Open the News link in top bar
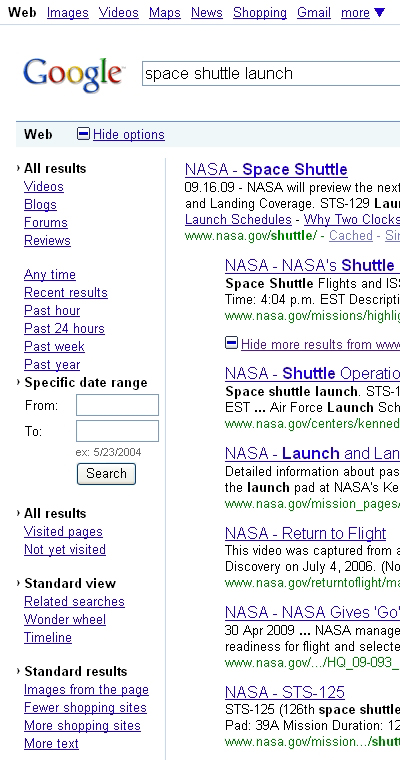The image size is (400, 760). [x=207, y=13]
